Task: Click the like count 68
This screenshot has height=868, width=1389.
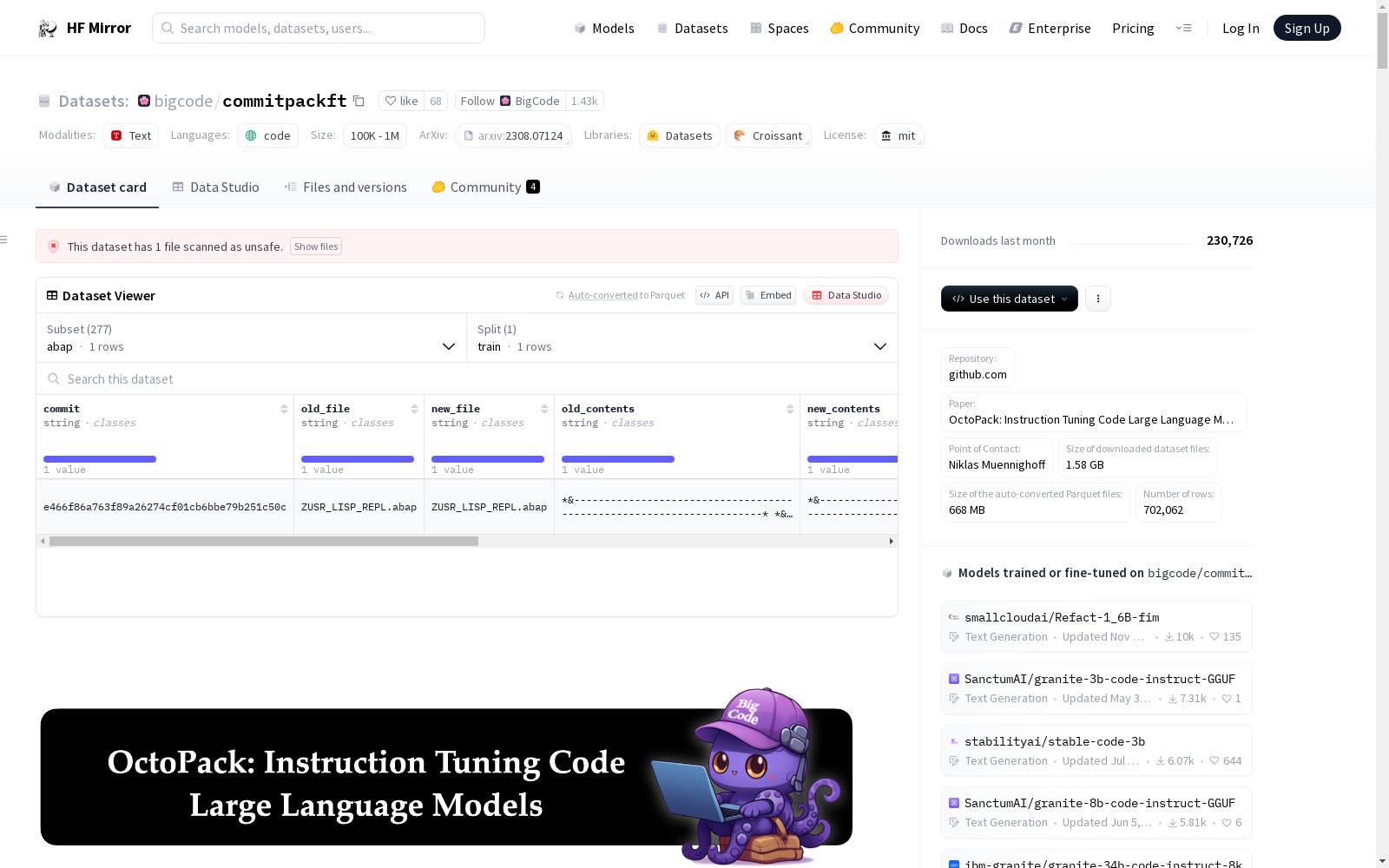Action: point(436,101)
